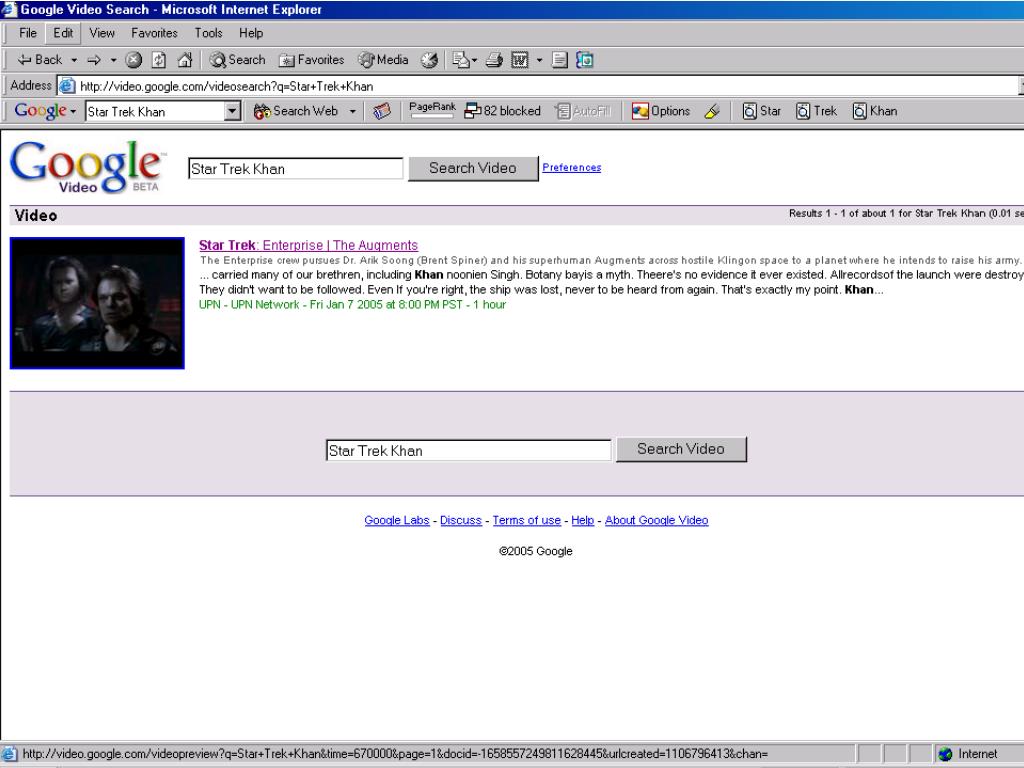Viewport: 1024px width, 768px height.
Task: Open the History icon in toolbar
Action: click(x=429, y=60)
